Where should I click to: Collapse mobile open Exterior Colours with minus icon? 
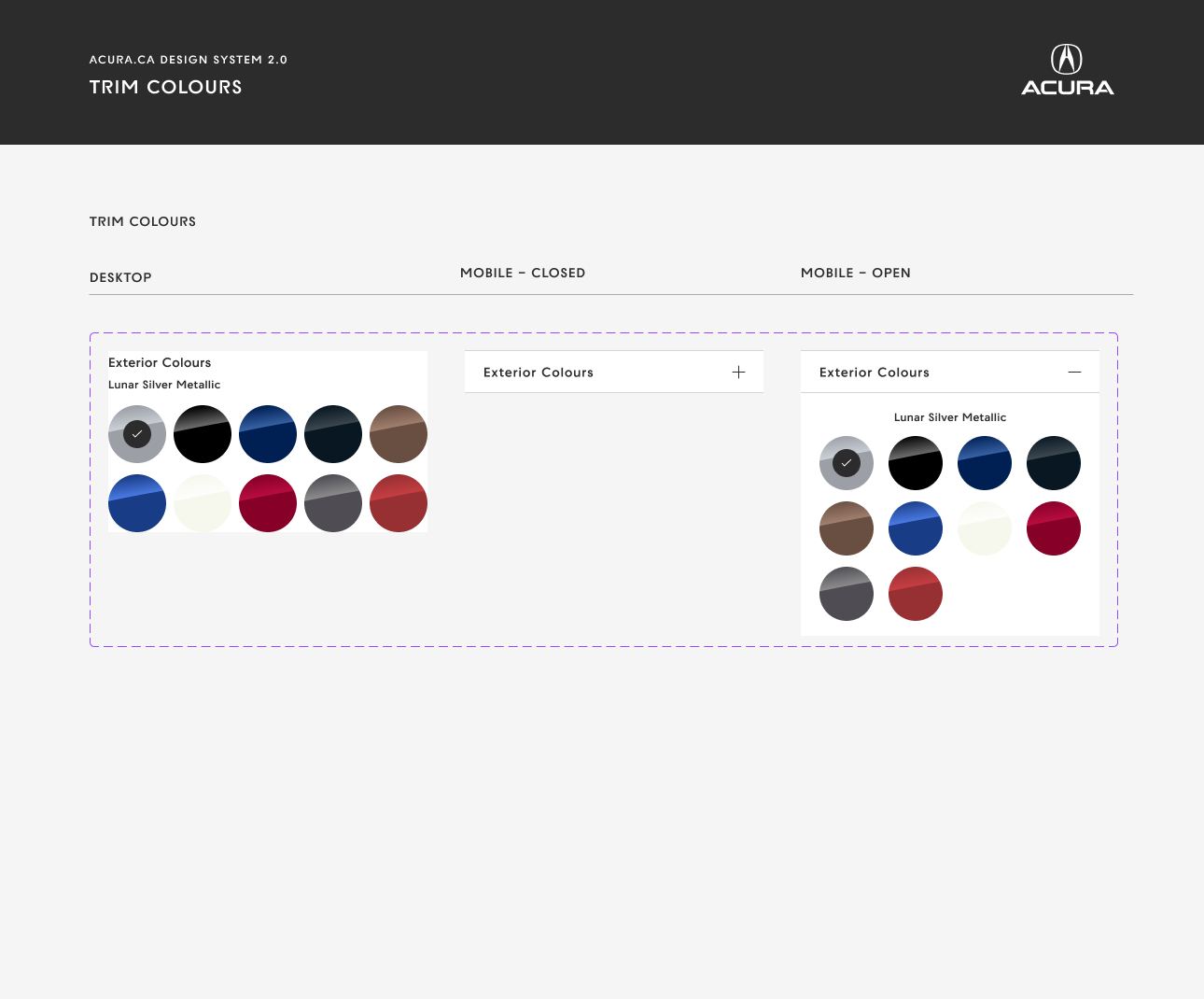1074,372
